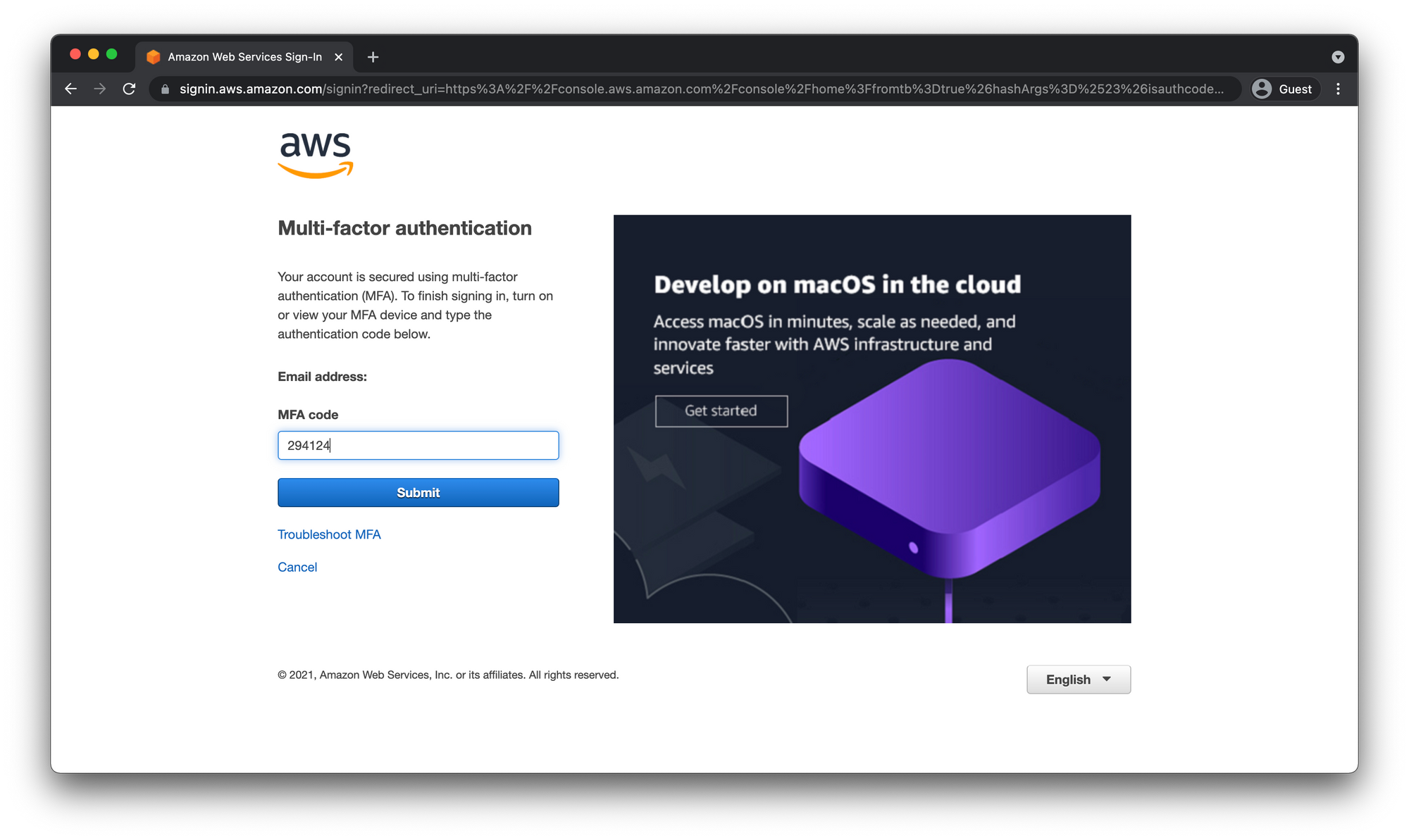1409x840 pixels.
Task: Click the purple Mac mini banner image
Action: (x=948, y=468)
